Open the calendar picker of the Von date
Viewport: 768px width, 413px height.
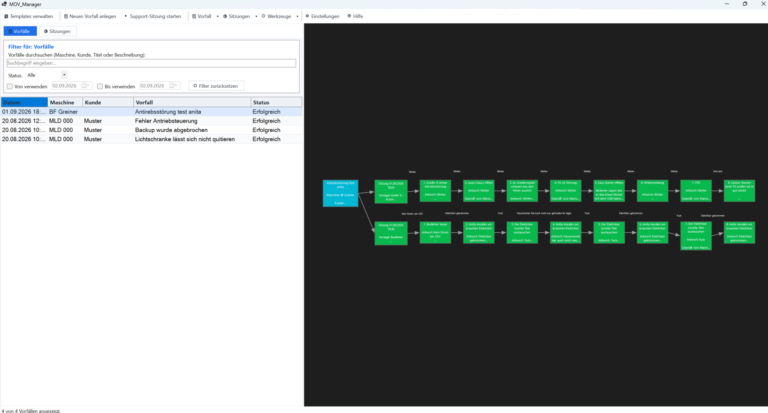[86, 86]
